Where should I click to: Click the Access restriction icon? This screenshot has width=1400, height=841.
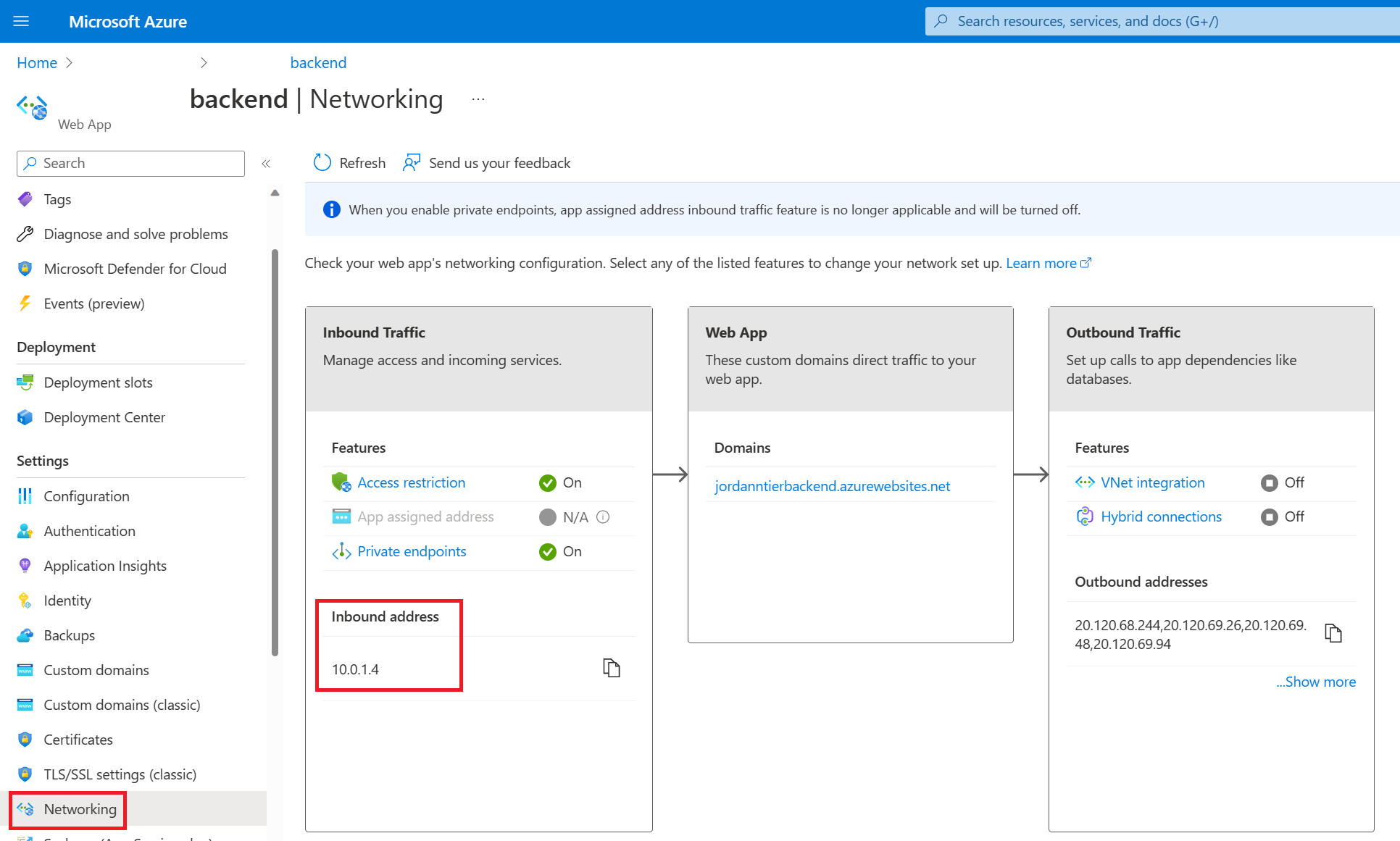coord(339,482)
